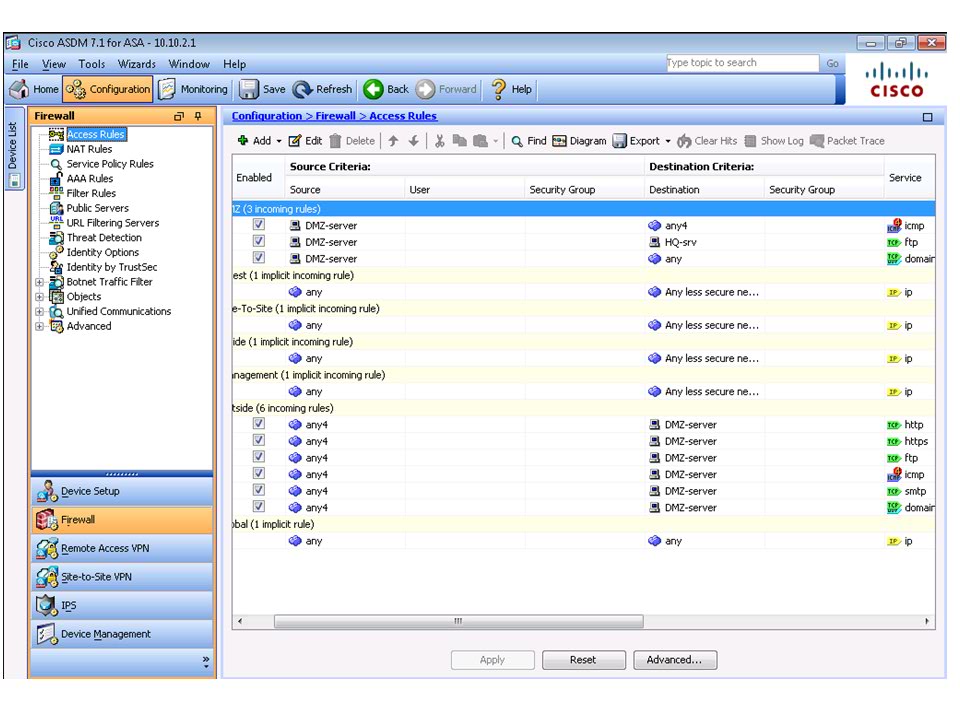Toggle checkbox for DMZ-server to HQ-srv ftp rule

pyautogui.click(x=259, y=242)
